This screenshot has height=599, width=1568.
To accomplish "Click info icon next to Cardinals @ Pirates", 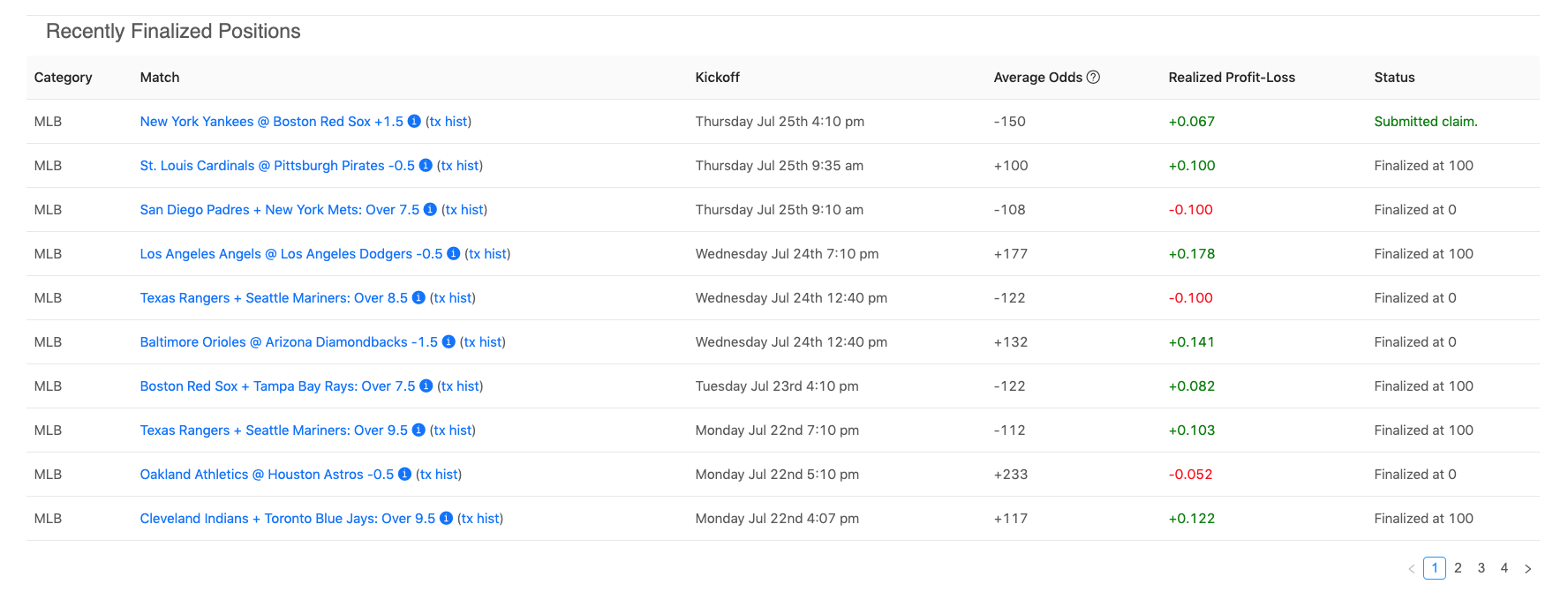I will pyautogui.click(x=426, y=166).
